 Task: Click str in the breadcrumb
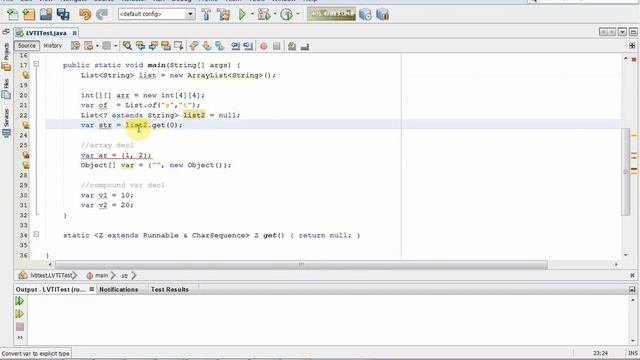(x=124, y=276)
